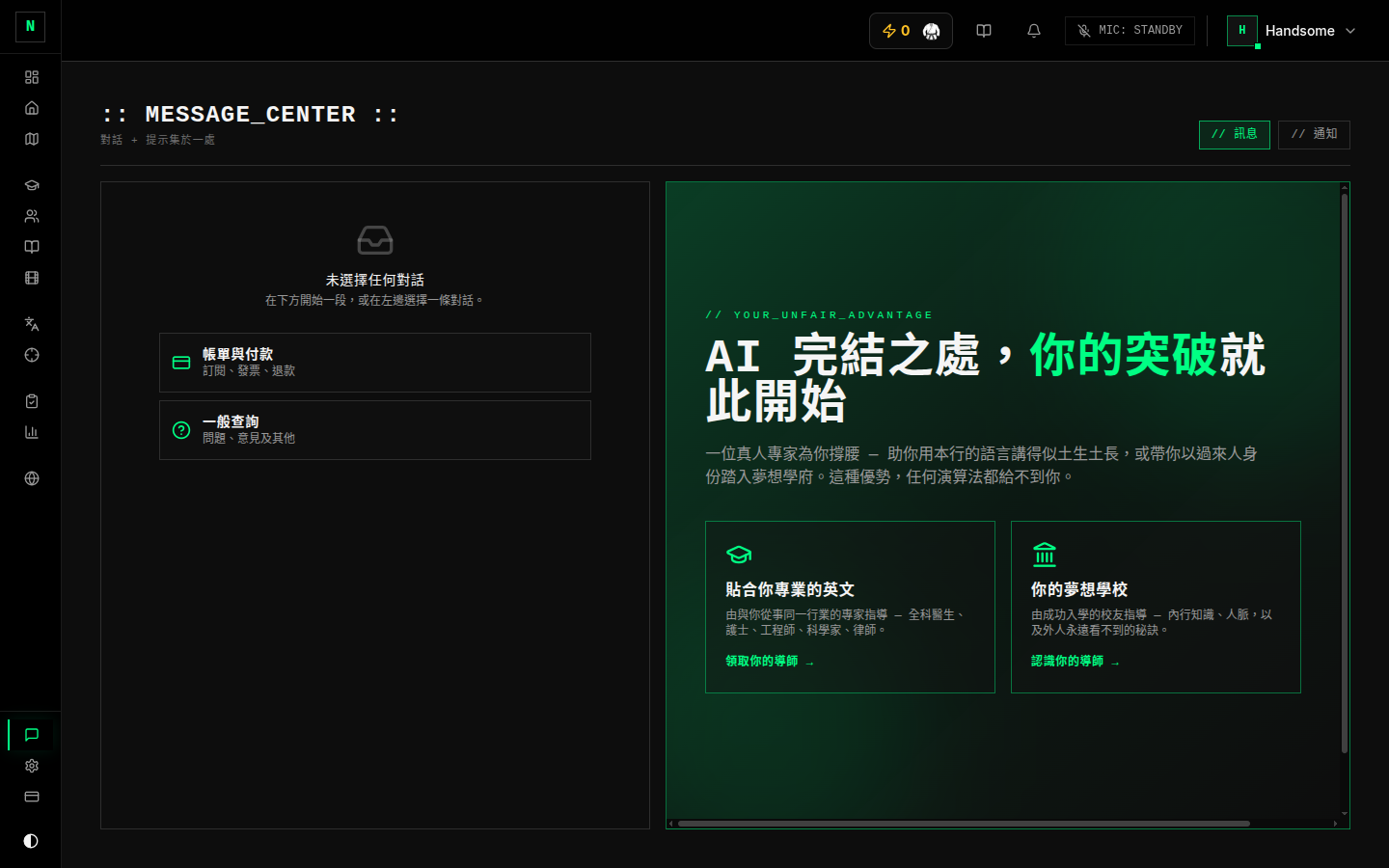Viewport: 1389px width, 868px height.
Task: Click the avatar icon next to credits
Action: coord(931,31)
